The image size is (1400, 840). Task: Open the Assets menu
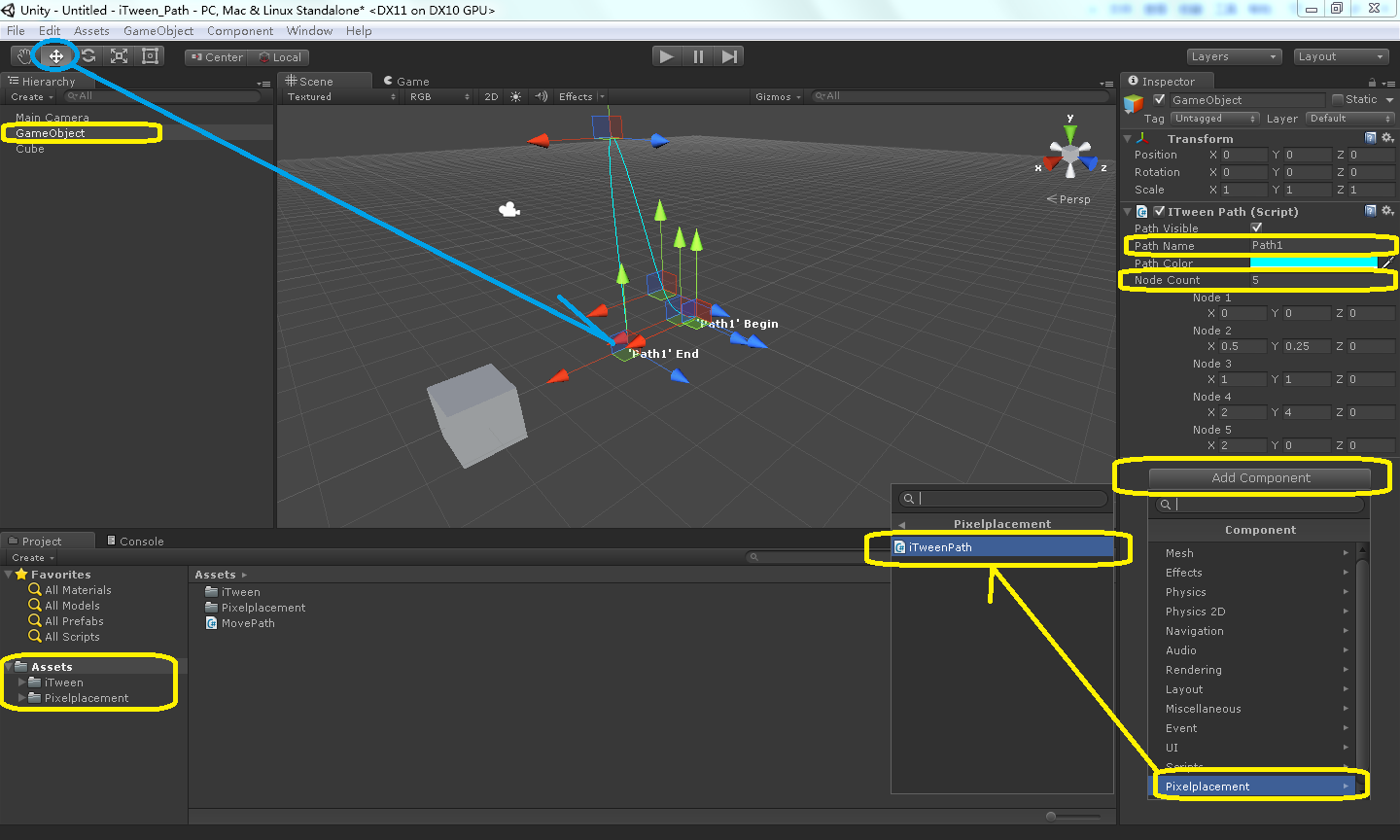(x=91, y=31)
